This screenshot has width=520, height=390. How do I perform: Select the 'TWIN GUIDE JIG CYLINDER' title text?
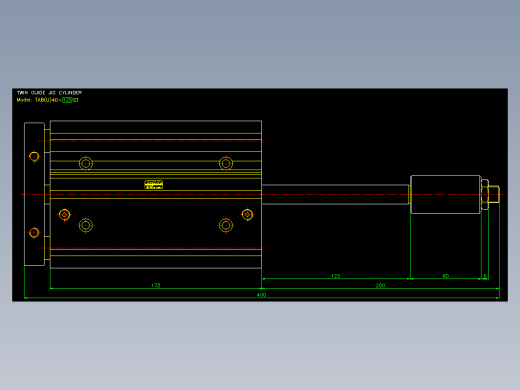pyautogui.click(x=49, y=93)
